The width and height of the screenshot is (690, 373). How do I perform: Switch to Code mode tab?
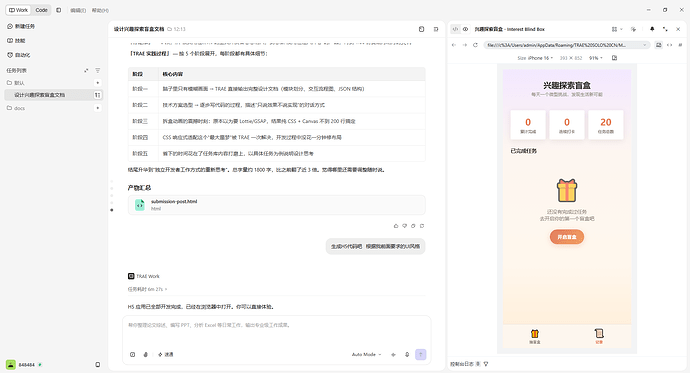41,10
